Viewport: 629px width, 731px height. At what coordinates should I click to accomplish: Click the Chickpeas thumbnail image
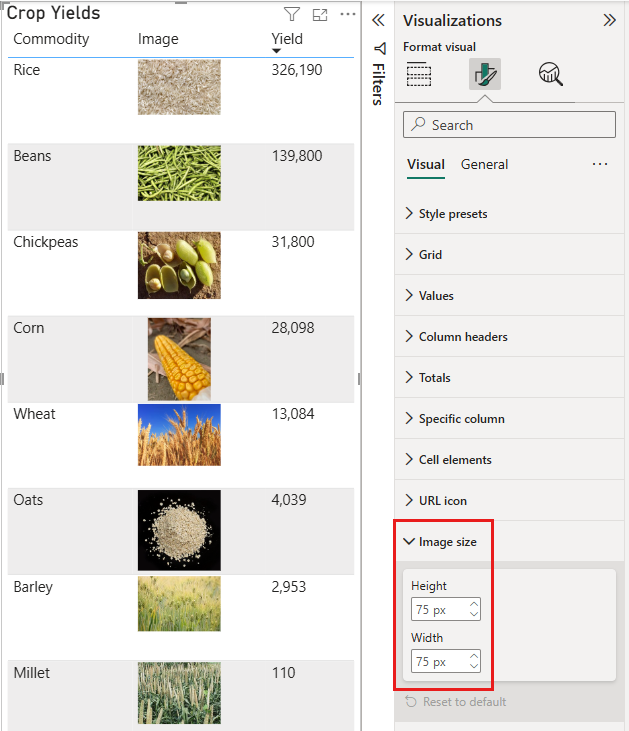point(179,265)
